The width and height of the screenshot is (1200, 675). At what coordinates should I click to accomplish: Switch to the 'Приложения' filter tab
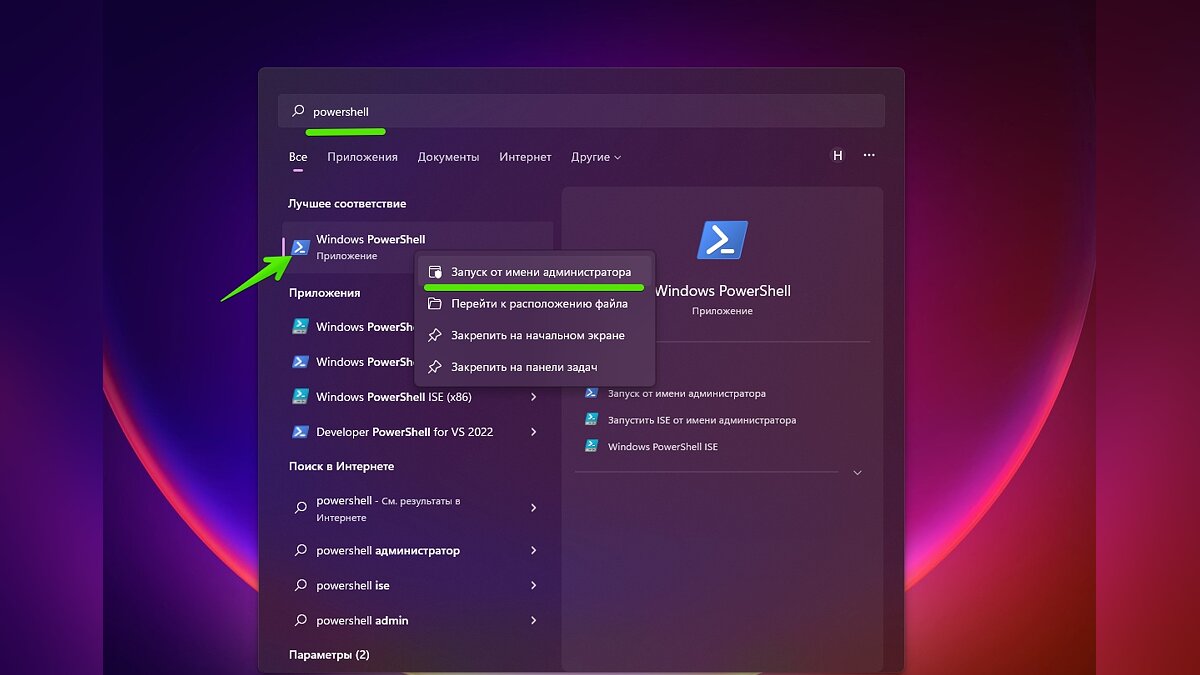point(362,157)
